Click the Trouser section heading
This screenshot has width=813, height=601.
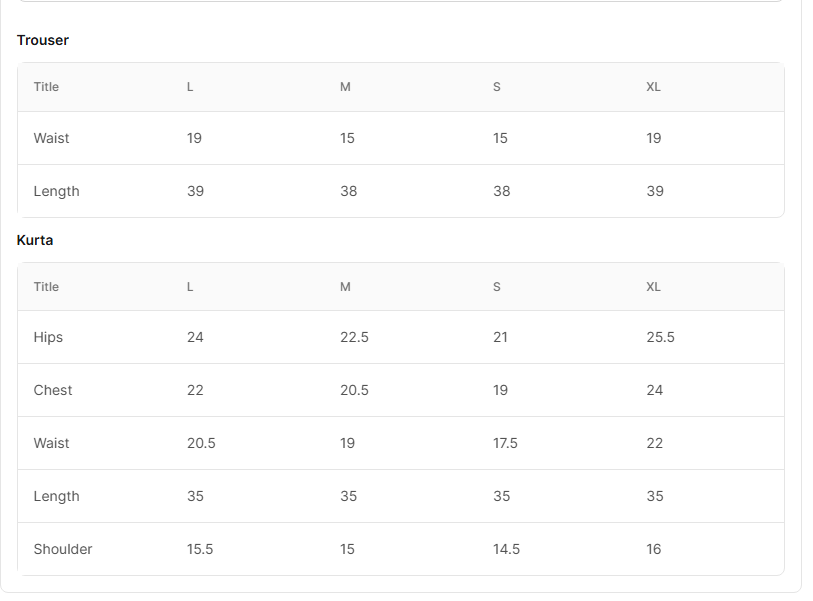(43, 40)
